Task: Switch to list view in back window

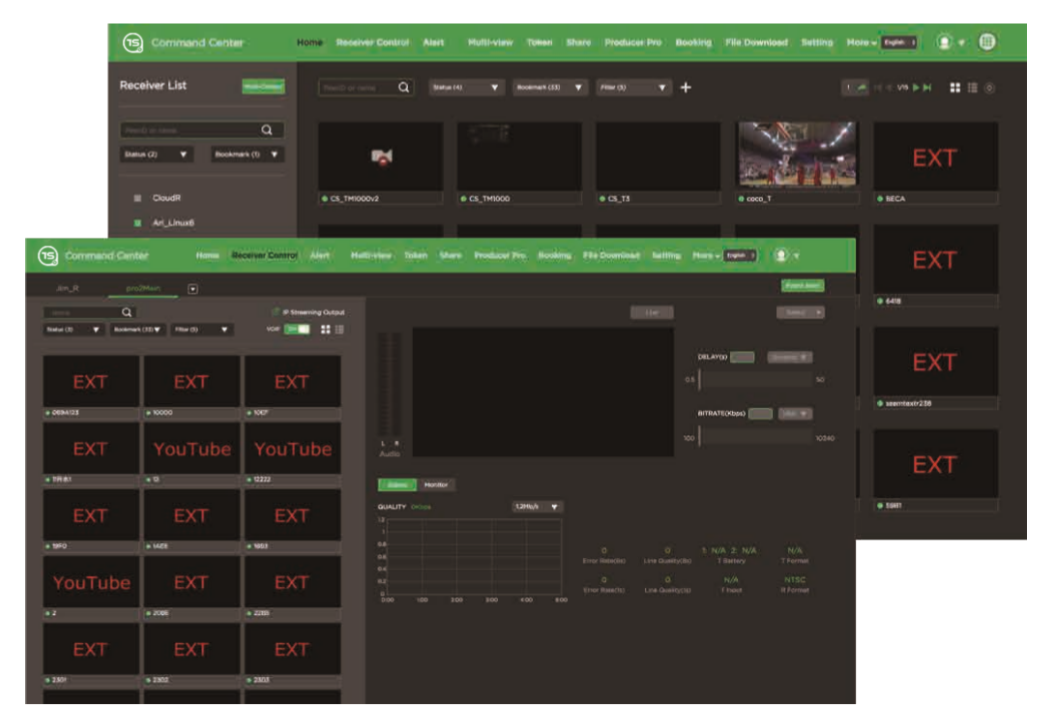Action: click(972, 88)
